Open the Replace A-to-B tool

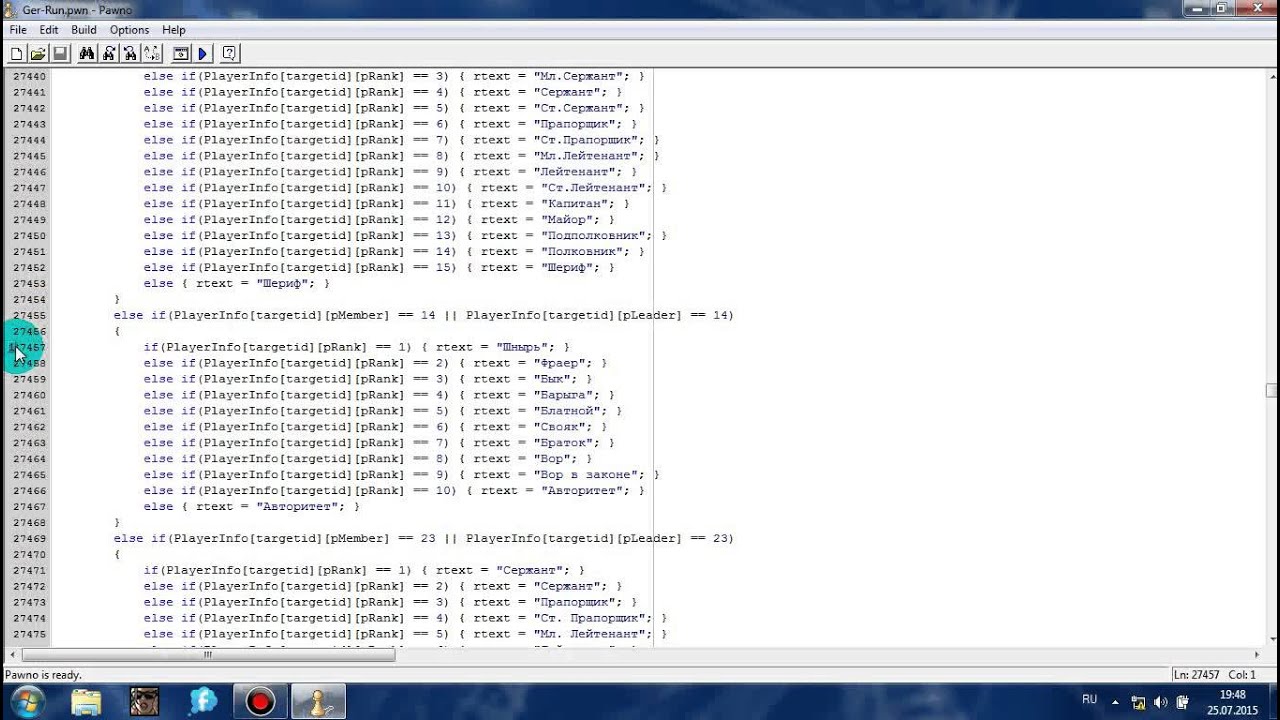tap(152, 54)
